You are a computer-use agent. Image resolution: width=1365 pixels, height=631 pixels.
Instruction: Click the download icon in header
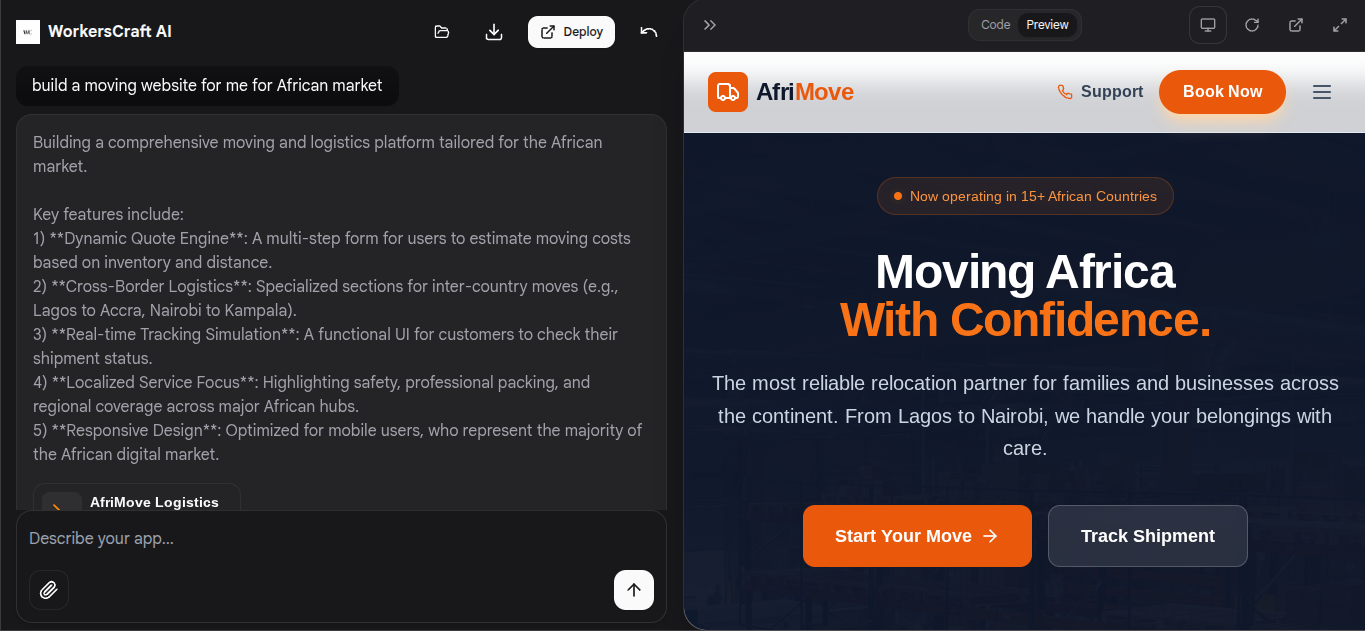pos(494,32)
